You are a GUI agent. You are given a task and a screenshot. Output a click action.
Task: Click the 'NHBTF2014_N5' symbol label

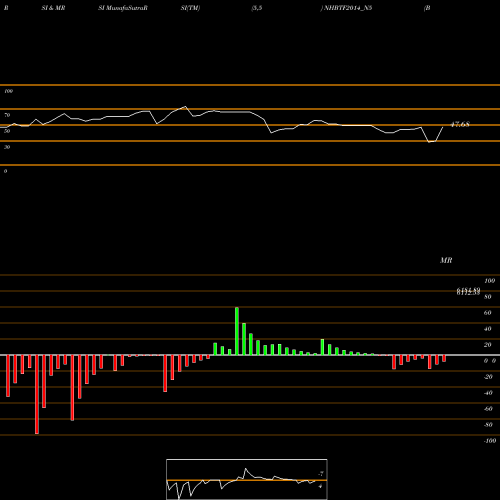348,8
